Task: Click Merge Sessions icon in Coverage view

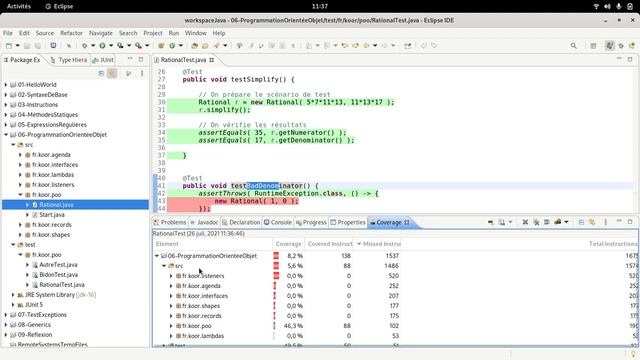Action: pyautogui.click(x=547, y=222)
